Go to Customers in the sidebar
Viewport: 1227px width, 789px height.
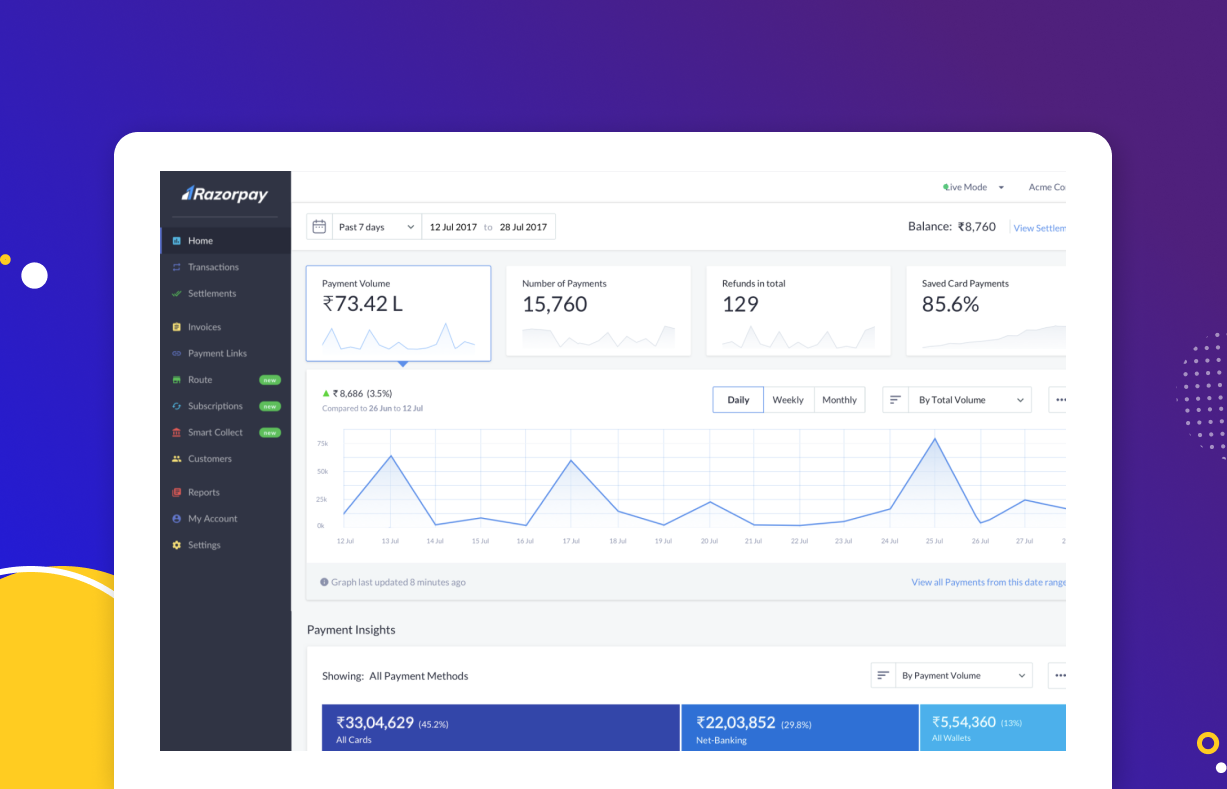coord(209,459)
